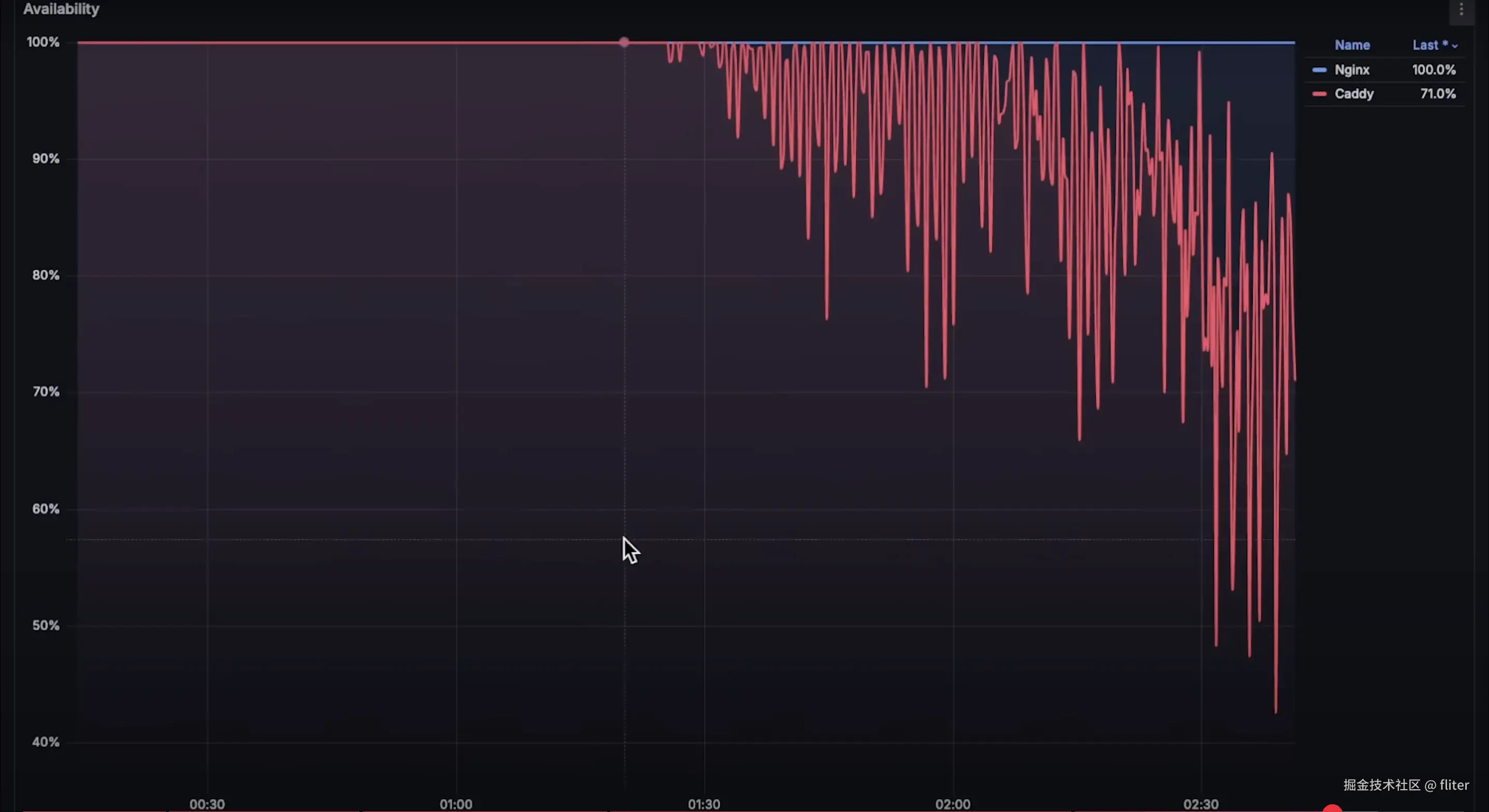
Task: Click the 01:30 time axis label
Action: point(704,803)
